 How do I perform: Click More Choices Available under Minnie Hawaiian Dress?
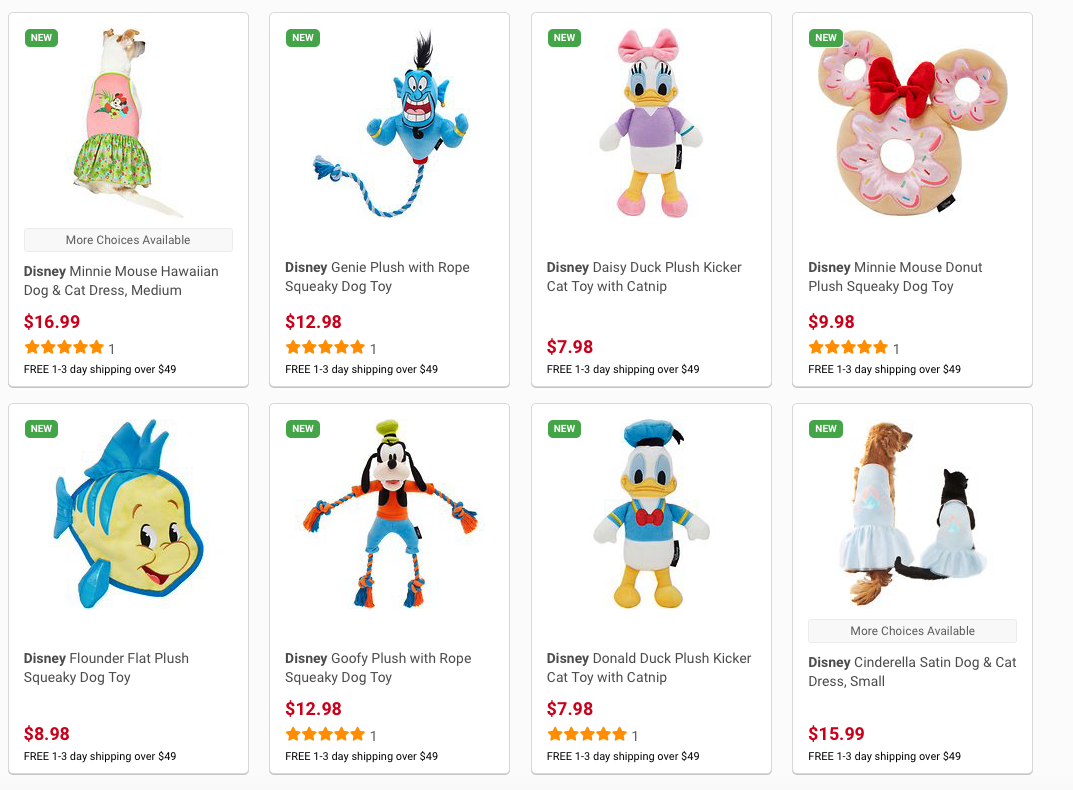pyautogui.click(x=128, y=240)
